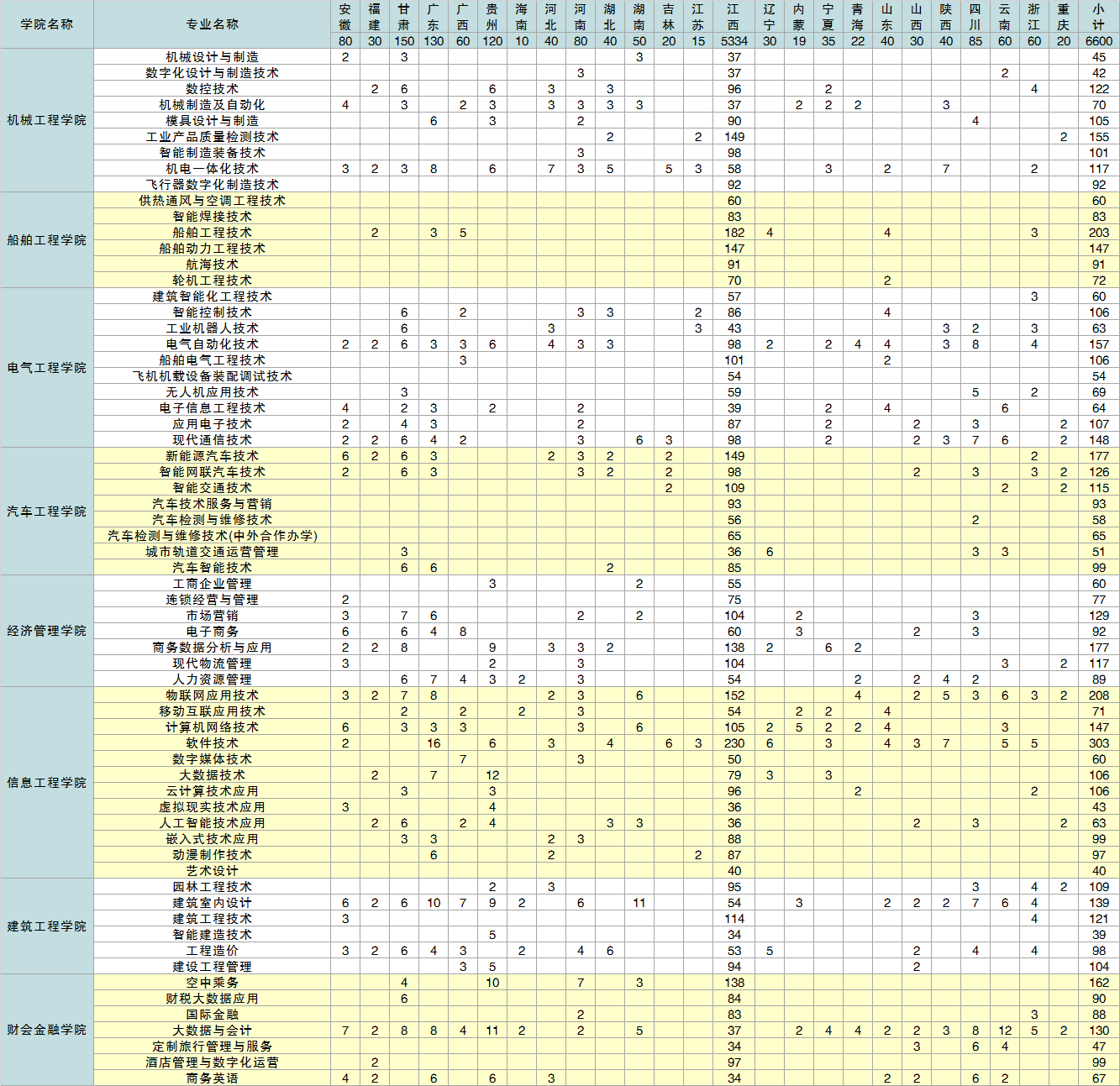Viewport: 1120px width, 1086px height.
Task: Select the 动漫制作技术 cell
Action: coord(213,855)
